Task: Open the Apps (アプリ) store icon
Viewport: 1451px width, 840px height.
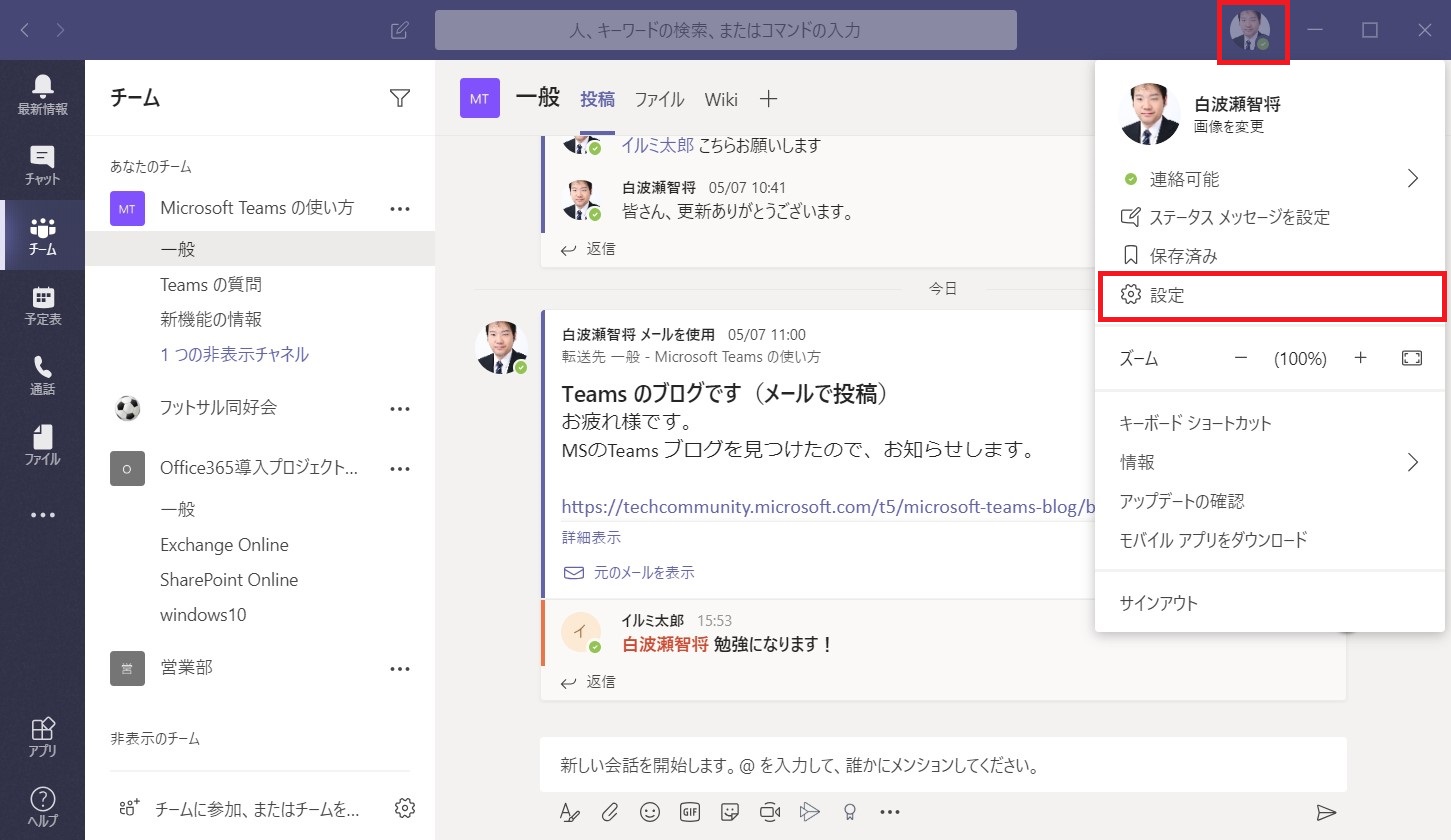Action: [42, 736]
